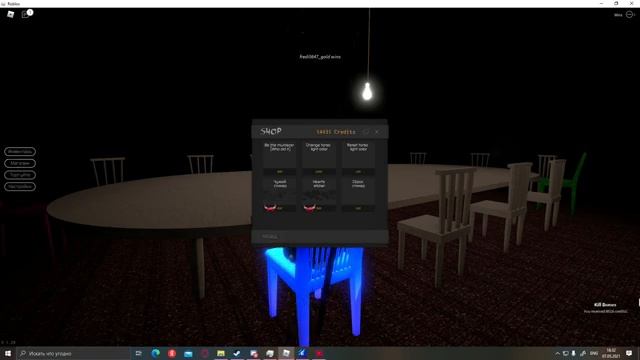Screen dimensions: 640x360
Task: Open the network icon in system tray
Action: (x=566, y=353)
